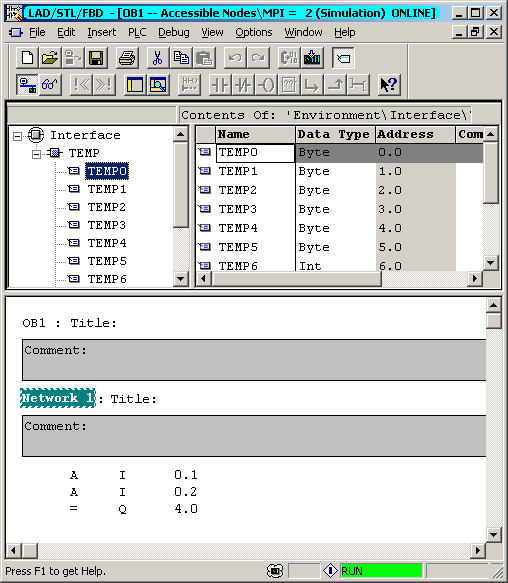
Task: Toggle the Overviews pane icon
Action: point(343,58)
